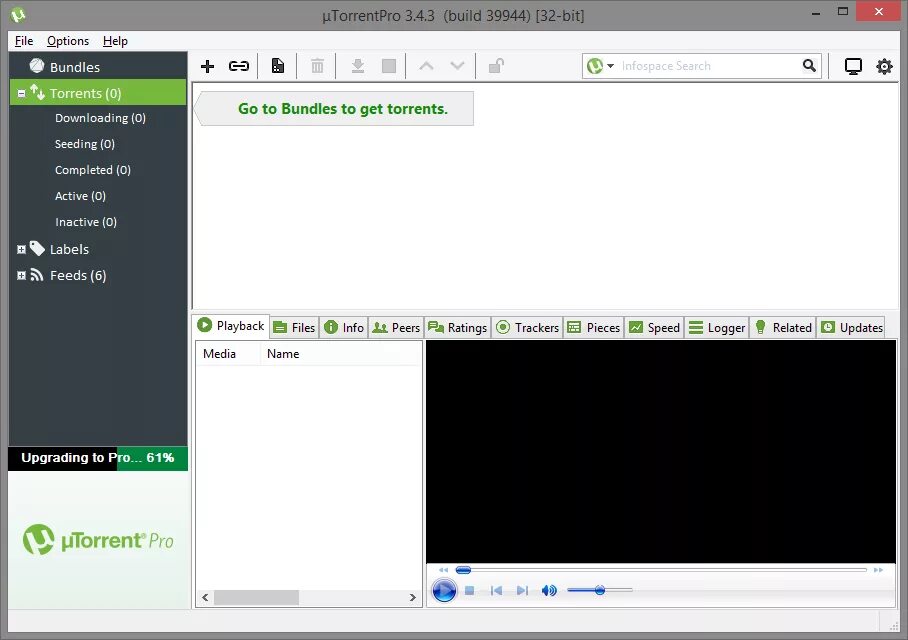Click the Name column header
This screenshot has width=908, height=640.
click(341, 354)
